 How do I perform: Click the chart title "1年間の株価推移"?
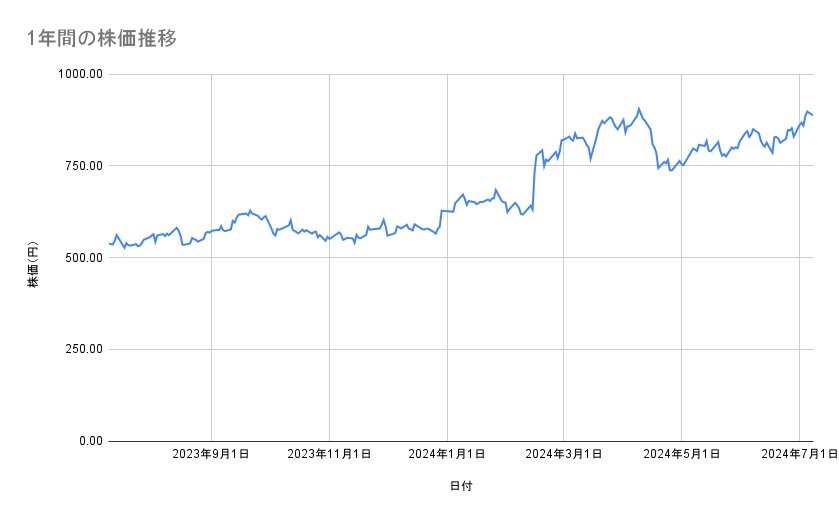[104, 39]
